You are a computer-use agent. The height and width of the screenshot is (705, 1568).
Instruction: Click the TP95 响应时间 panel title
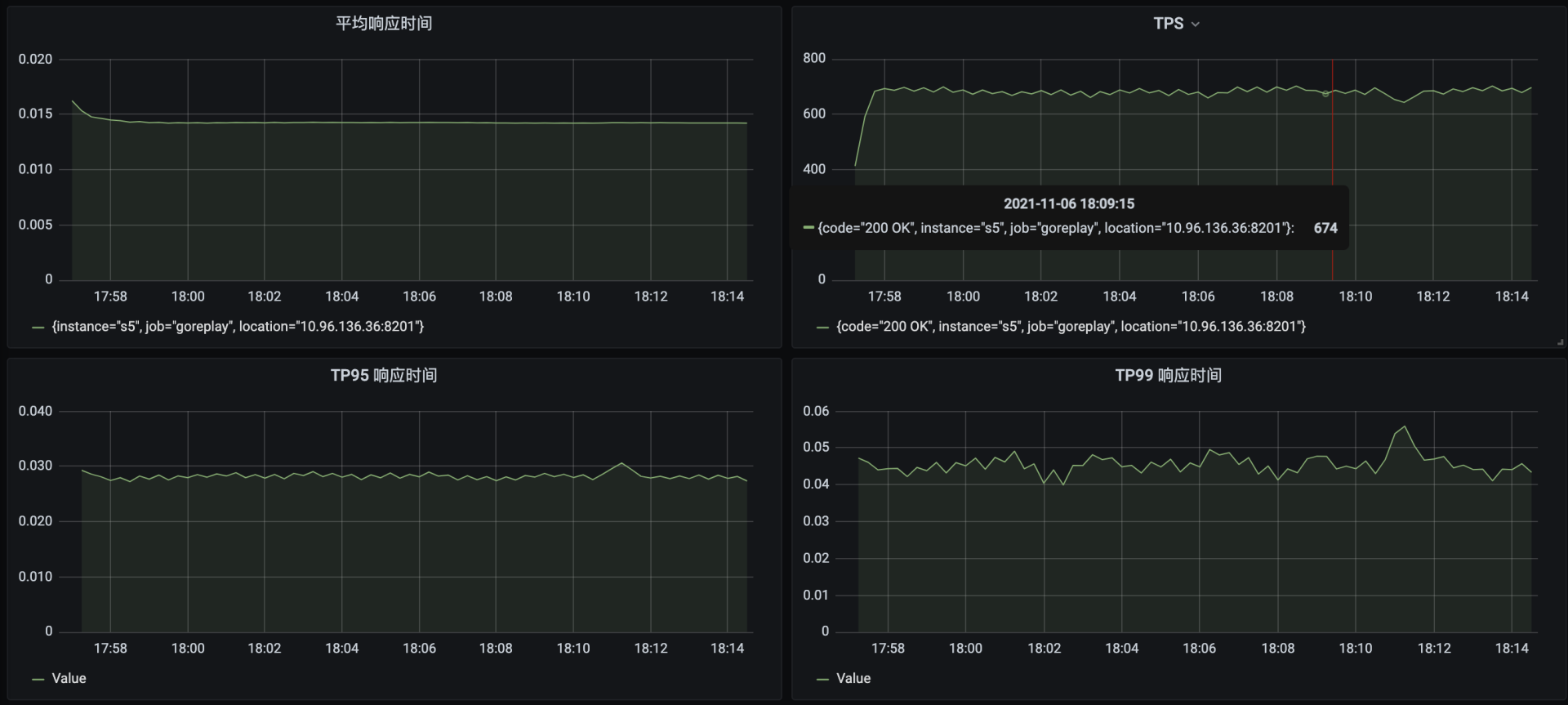point(384,376)
